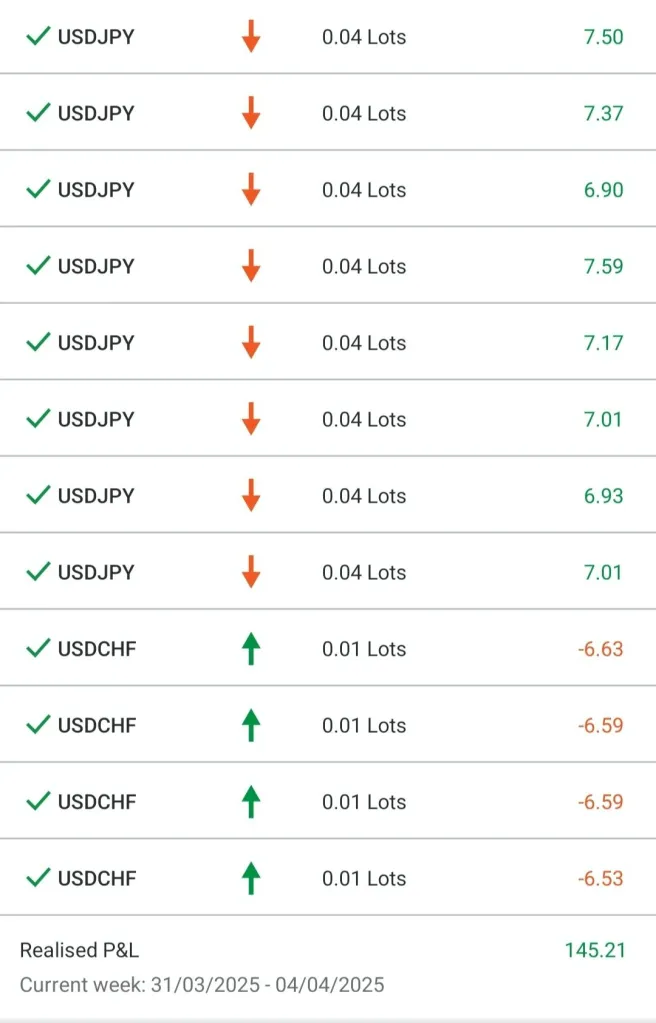Screen dimensions: 656x1023
Task: Expand the USDCHF trade showing -6.53 loss
Action: 97,878
